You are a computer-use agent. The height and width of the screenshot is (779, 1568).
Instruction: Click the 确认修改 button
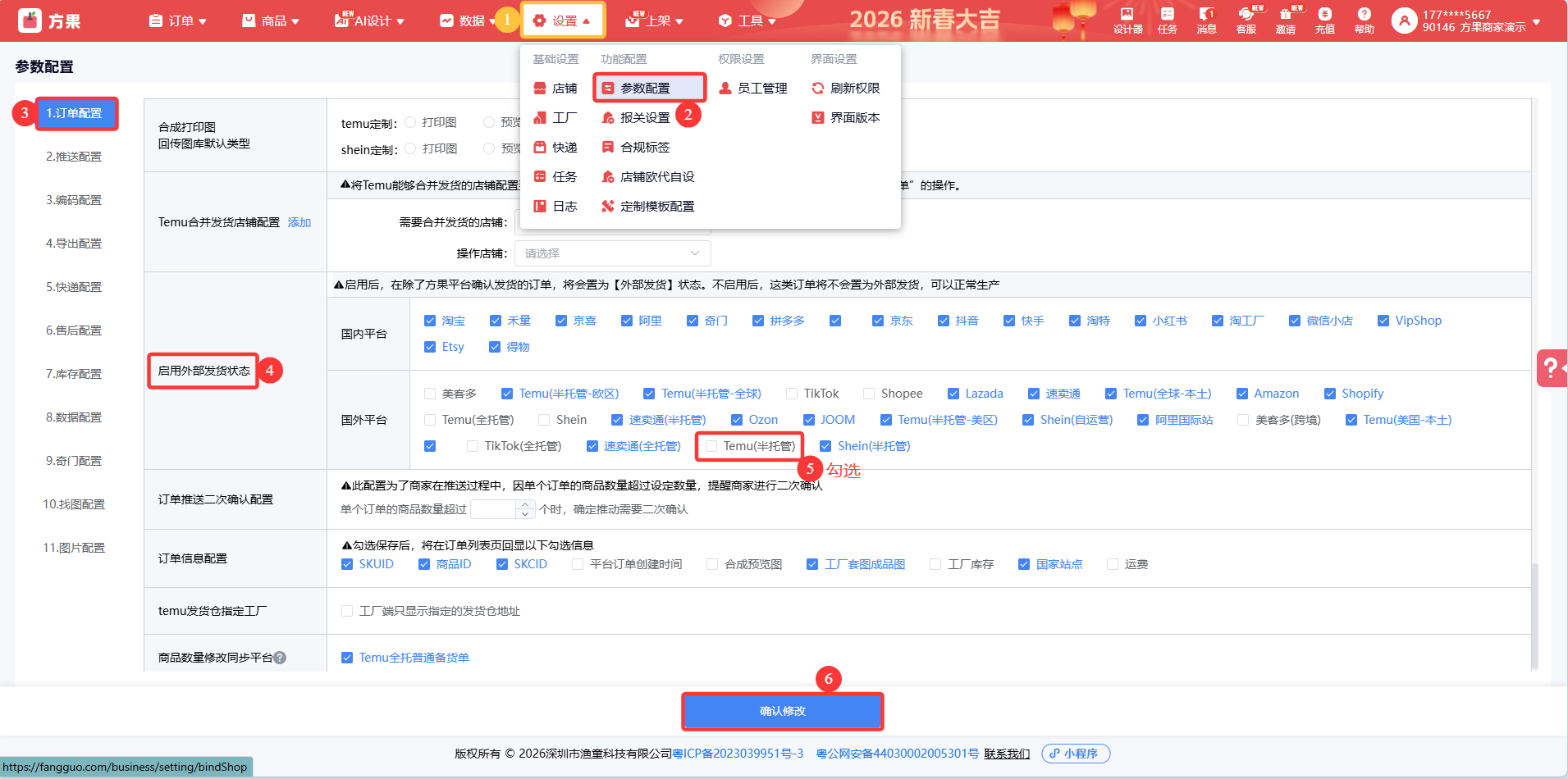click(782, 711)
